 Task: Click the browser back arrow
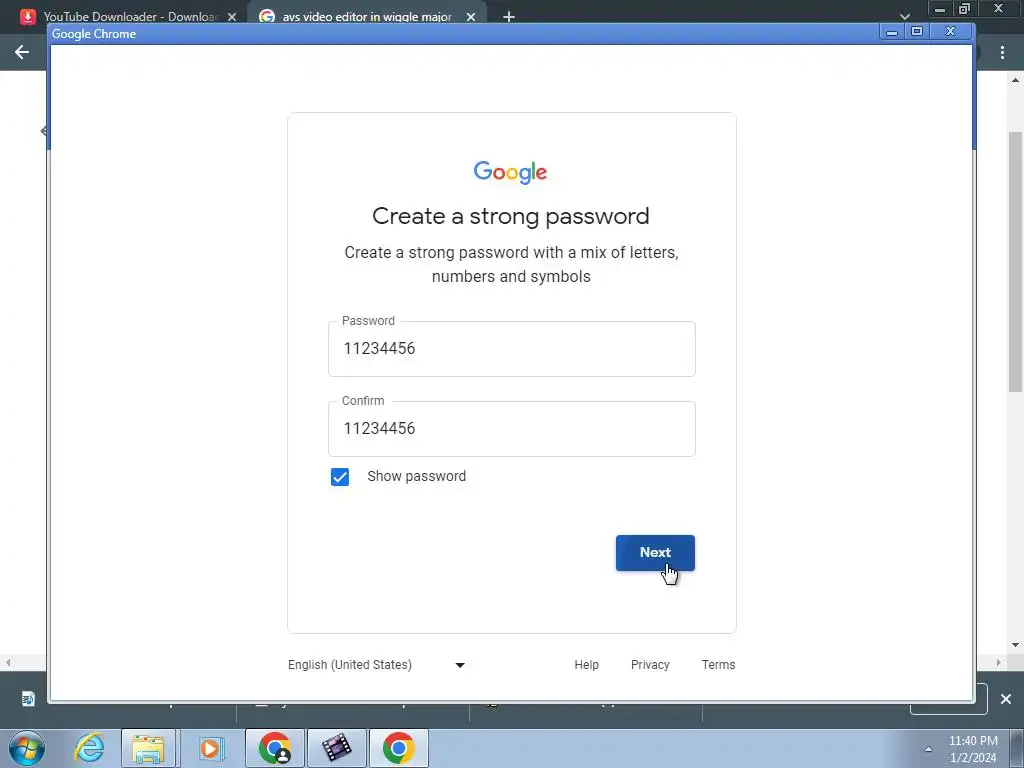point(22,52)
